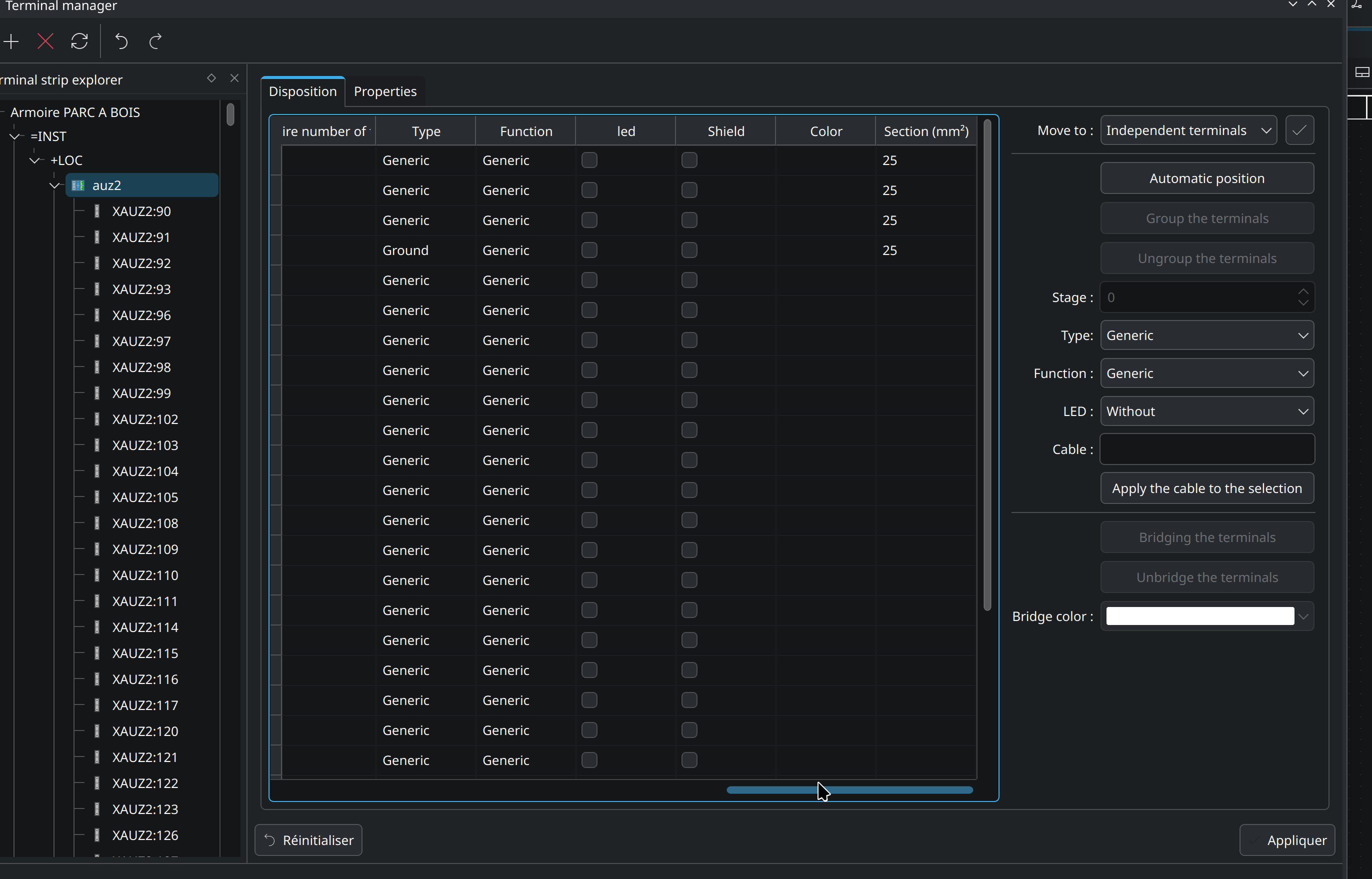Select terminal XAUZ2:126 in tree

click(145, 835)
